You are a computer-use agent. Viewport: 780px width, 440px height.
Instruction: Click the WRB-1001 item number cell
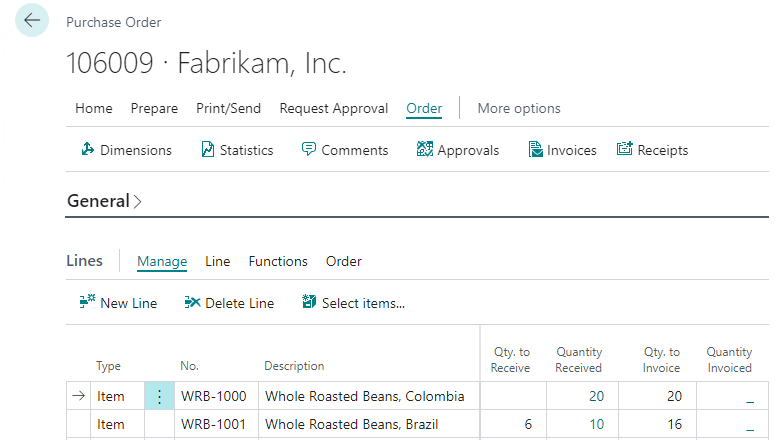(216, 424)
